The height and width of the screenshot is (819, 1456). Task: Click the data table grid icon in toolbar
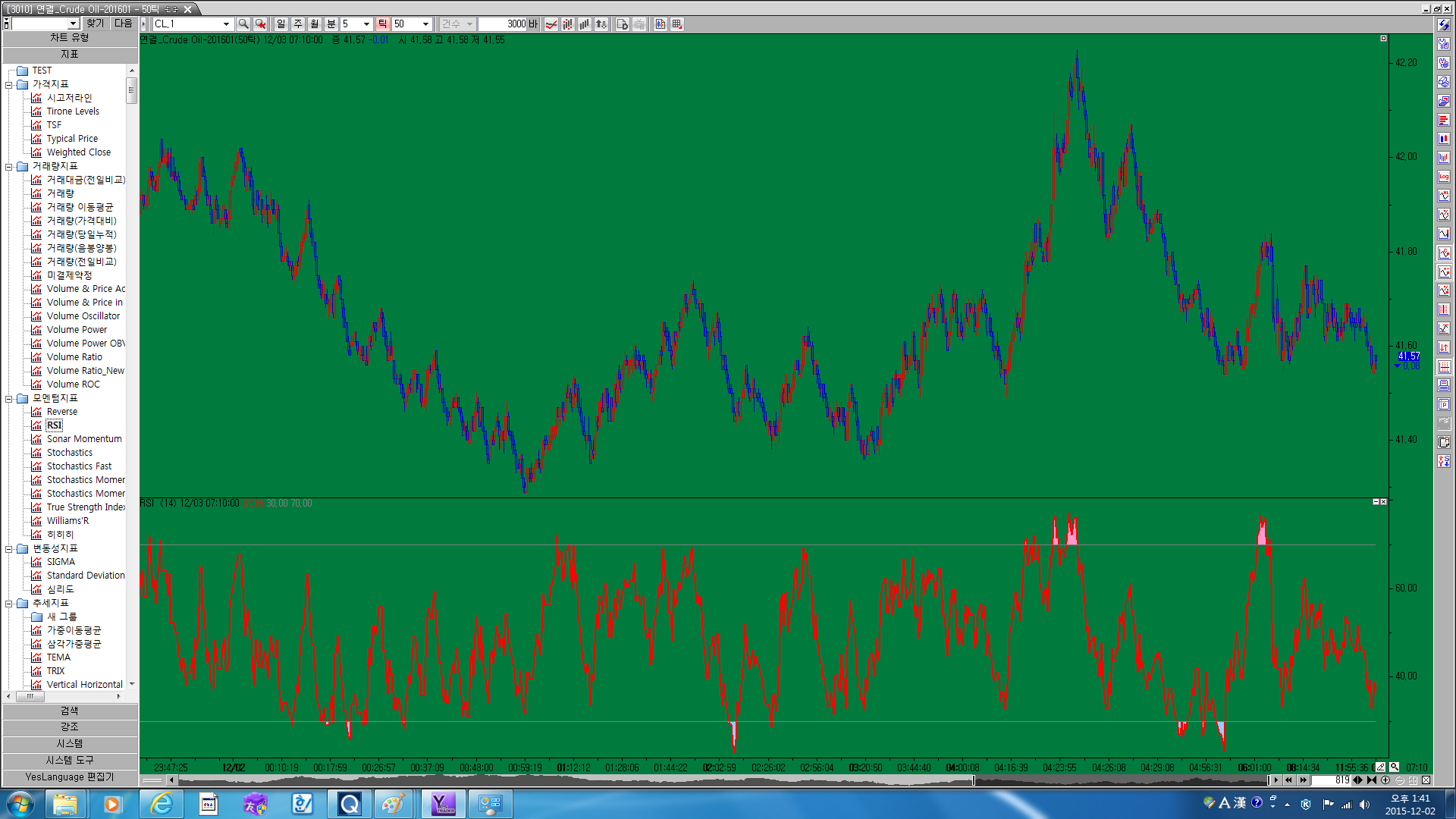pyautogui.click(x=677, y=24)
